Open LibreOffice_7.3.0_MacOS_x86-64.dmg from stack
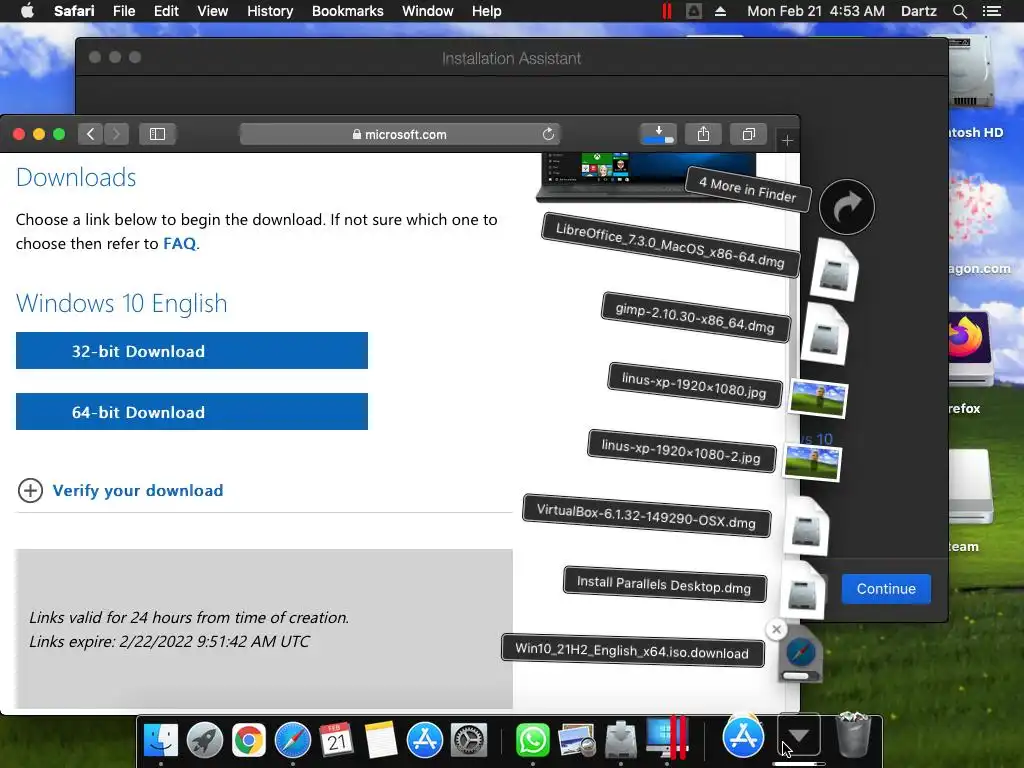This screenshot has width=1024, height=768. pyautogui.click(x=670, y=245)
